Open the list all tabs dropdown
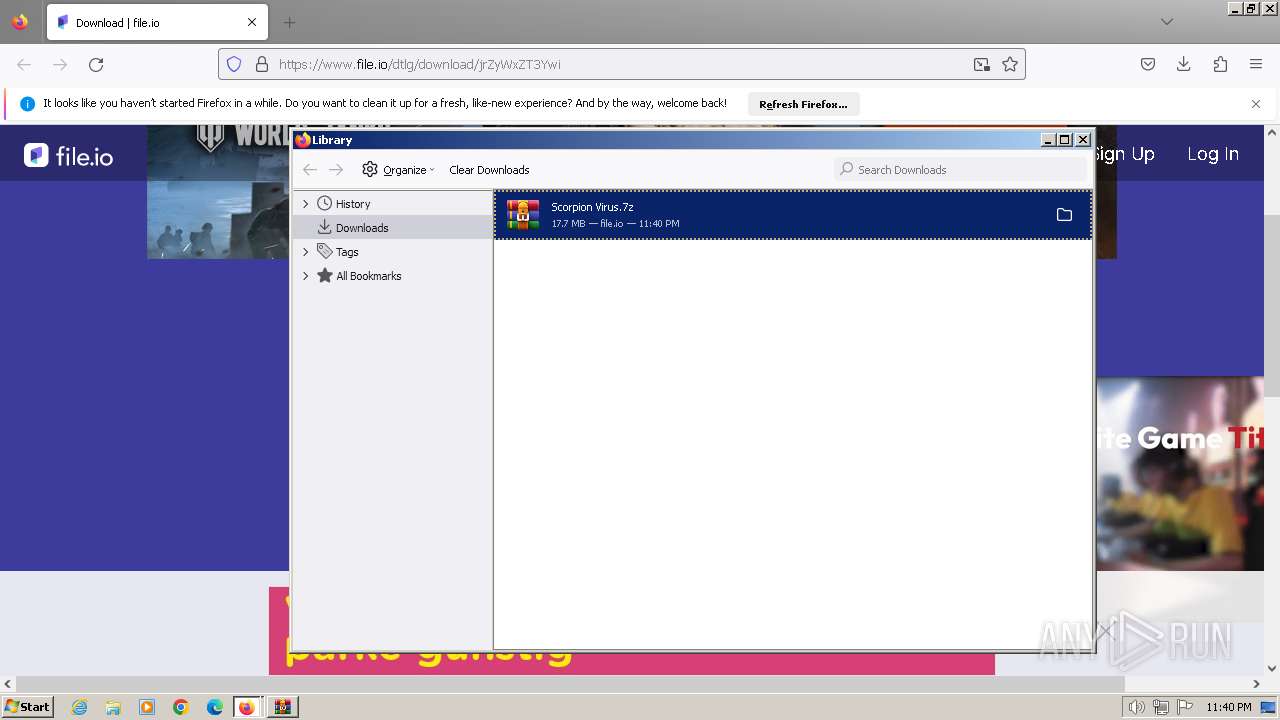This screenshot has height=720, width=1280. point(1167,22)
